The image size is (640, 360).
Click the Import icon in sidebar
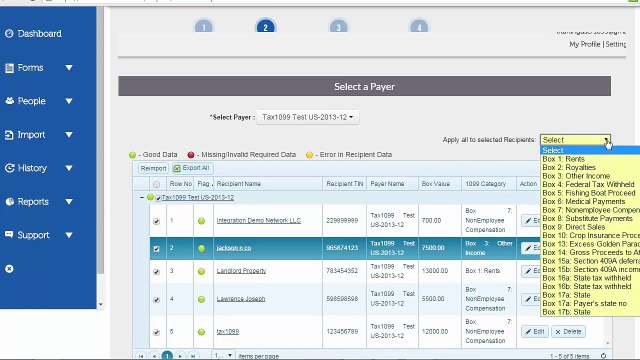[9, 135]
